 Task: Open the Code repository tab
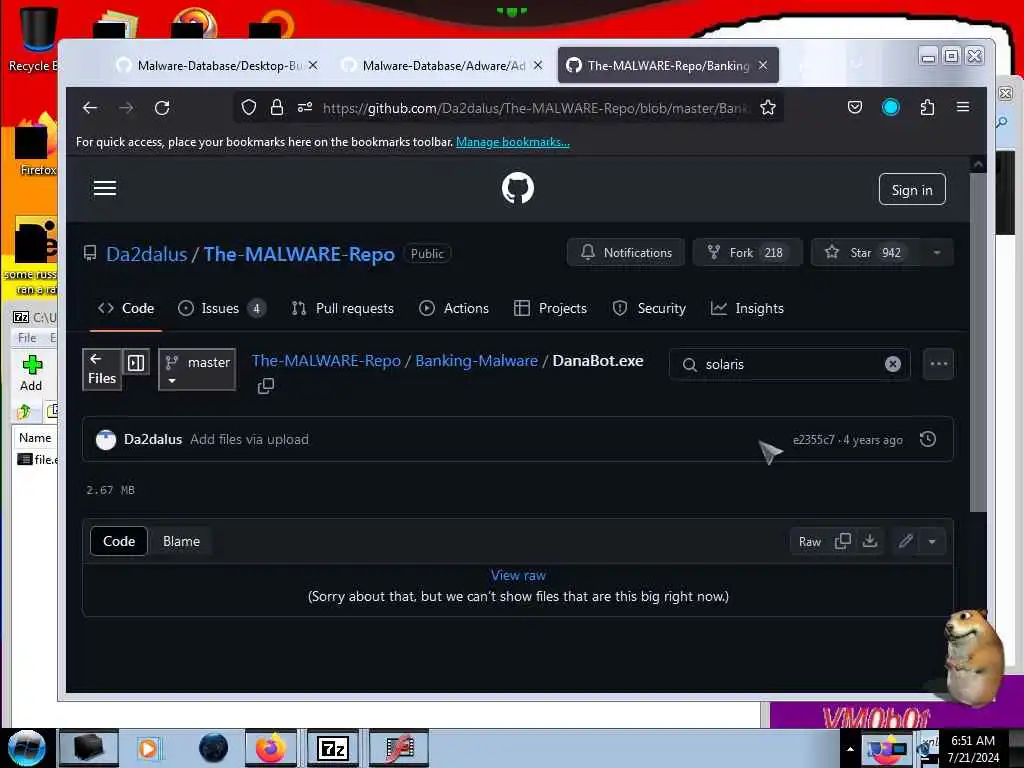coord(125,308)
